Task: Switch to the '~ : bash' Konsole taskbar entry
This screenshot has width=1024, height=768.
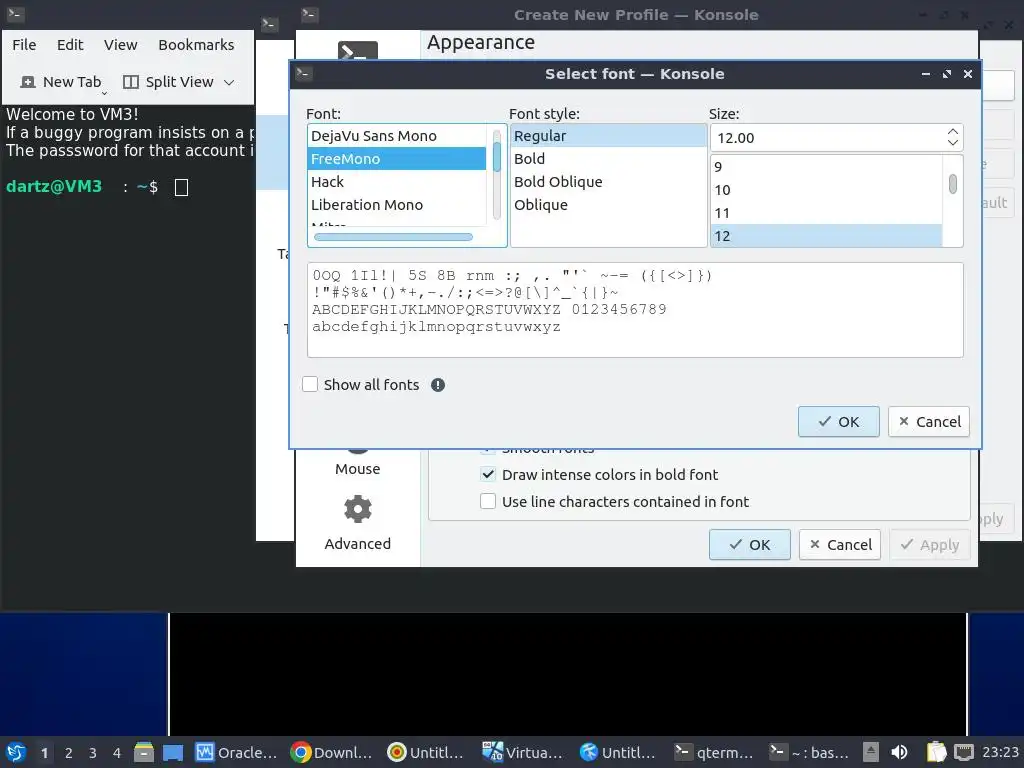Action: (810, 752)
